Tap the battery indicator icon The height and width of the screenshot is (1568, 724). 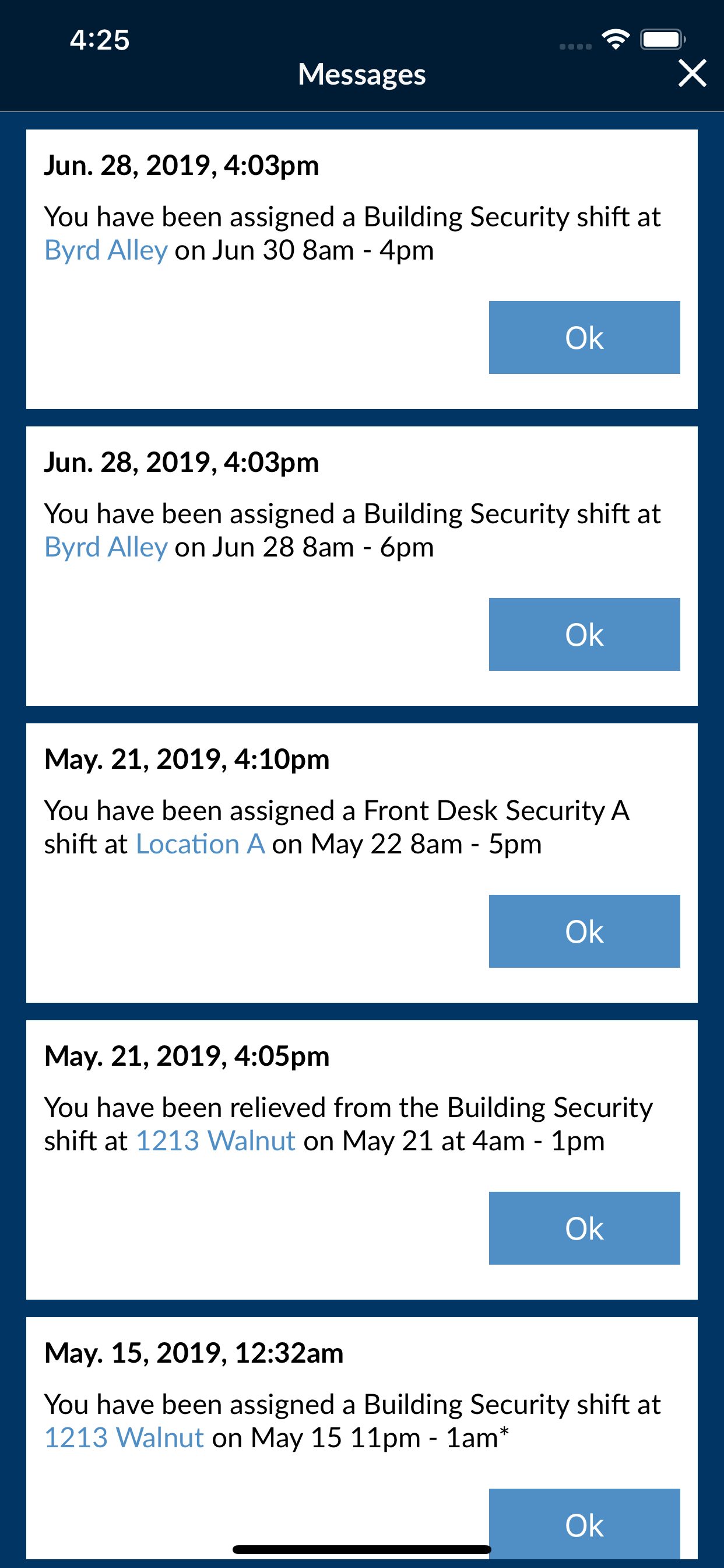[663, 40]
